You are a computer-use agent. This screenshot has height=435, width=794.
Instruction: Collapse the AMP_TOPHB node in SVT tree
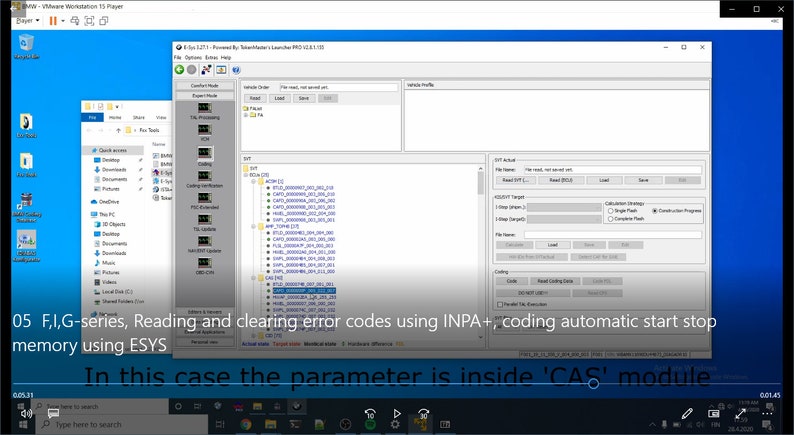point(254,226)
